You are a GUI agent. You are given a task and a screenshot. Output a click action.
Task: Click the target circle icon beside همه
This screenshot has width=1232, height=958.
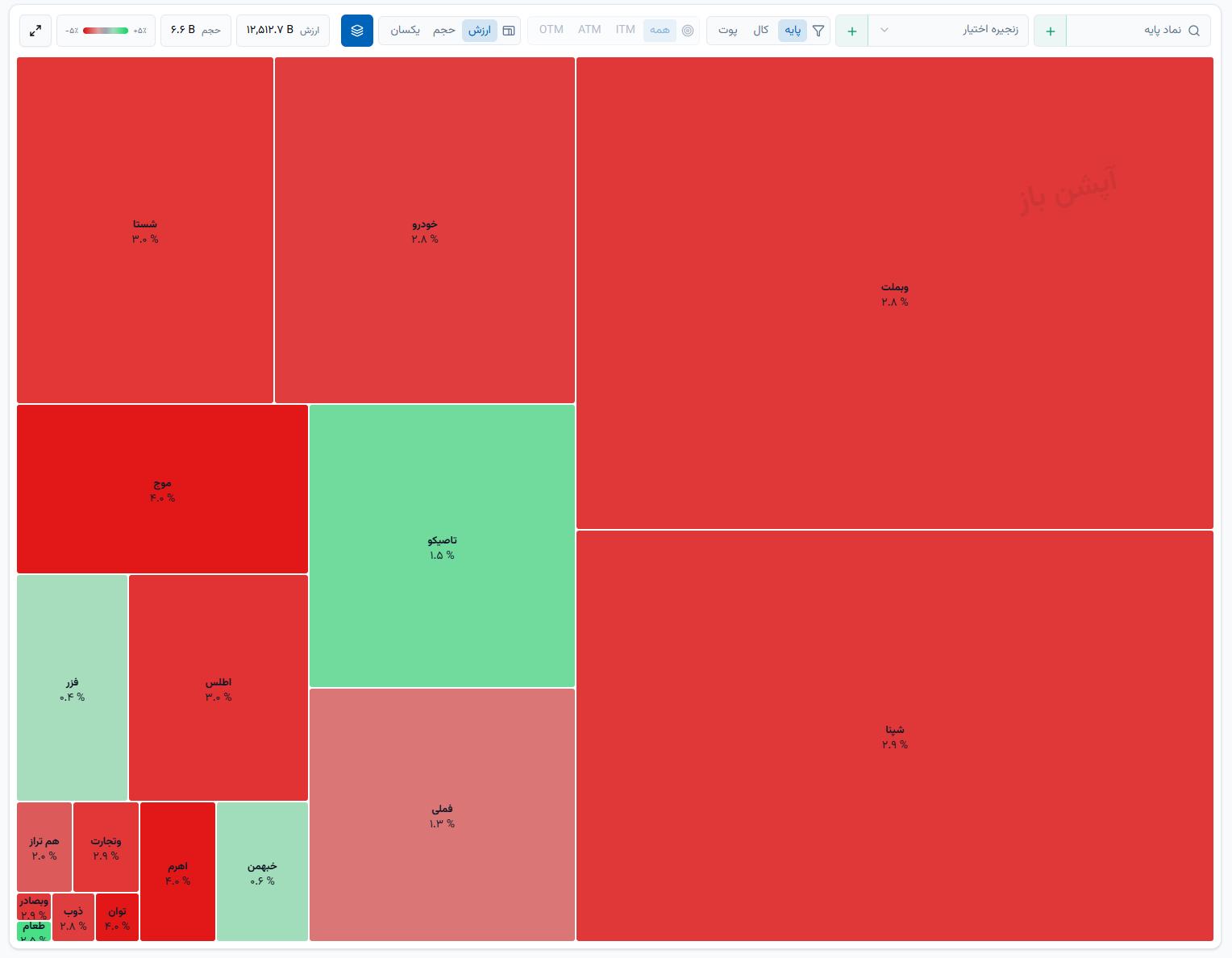688,31
